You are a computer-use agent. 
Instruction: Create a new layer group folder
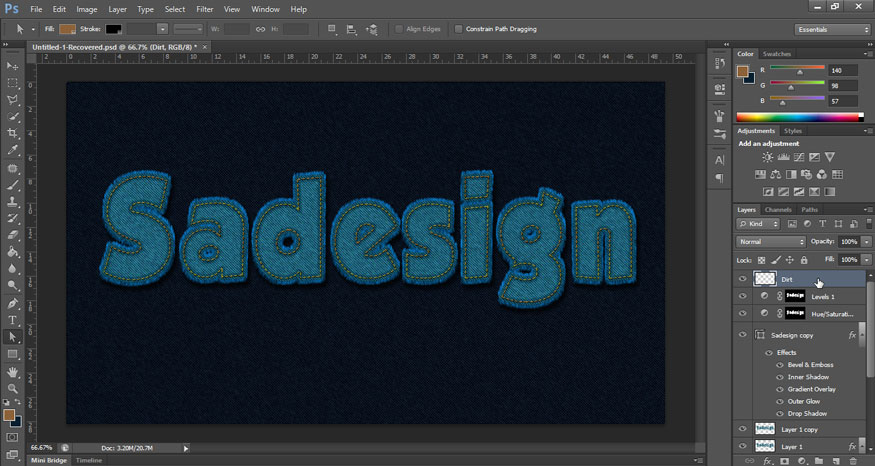point(819,461)
